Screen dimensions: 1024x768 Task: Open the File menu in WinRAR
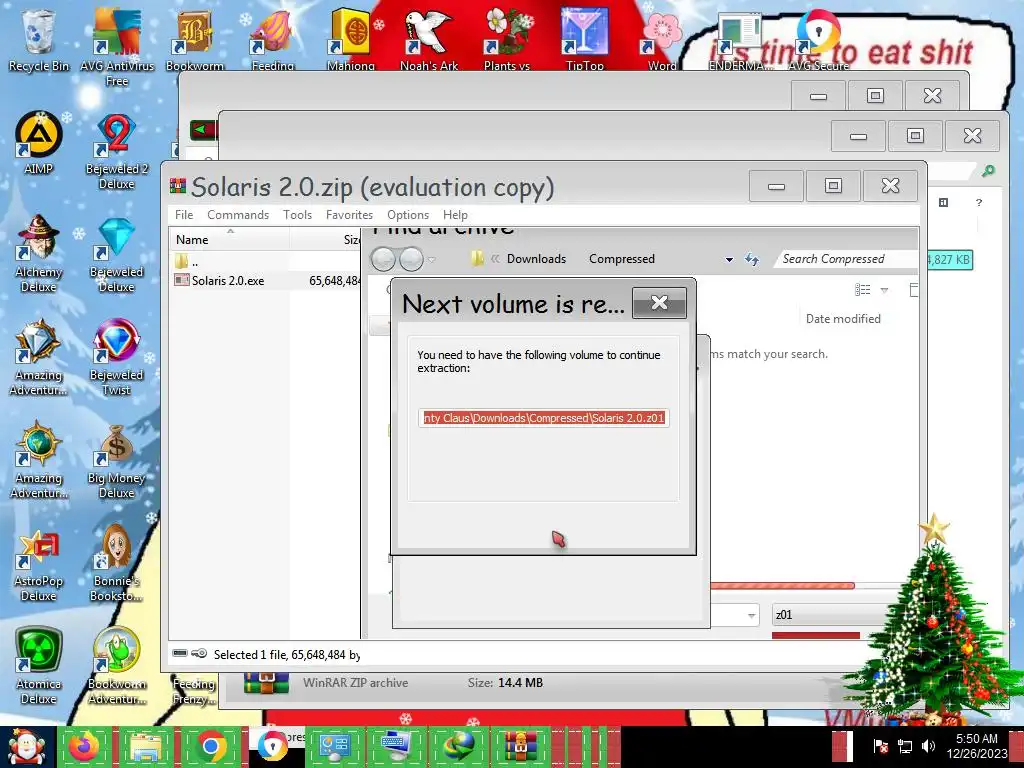pos(184,215)
